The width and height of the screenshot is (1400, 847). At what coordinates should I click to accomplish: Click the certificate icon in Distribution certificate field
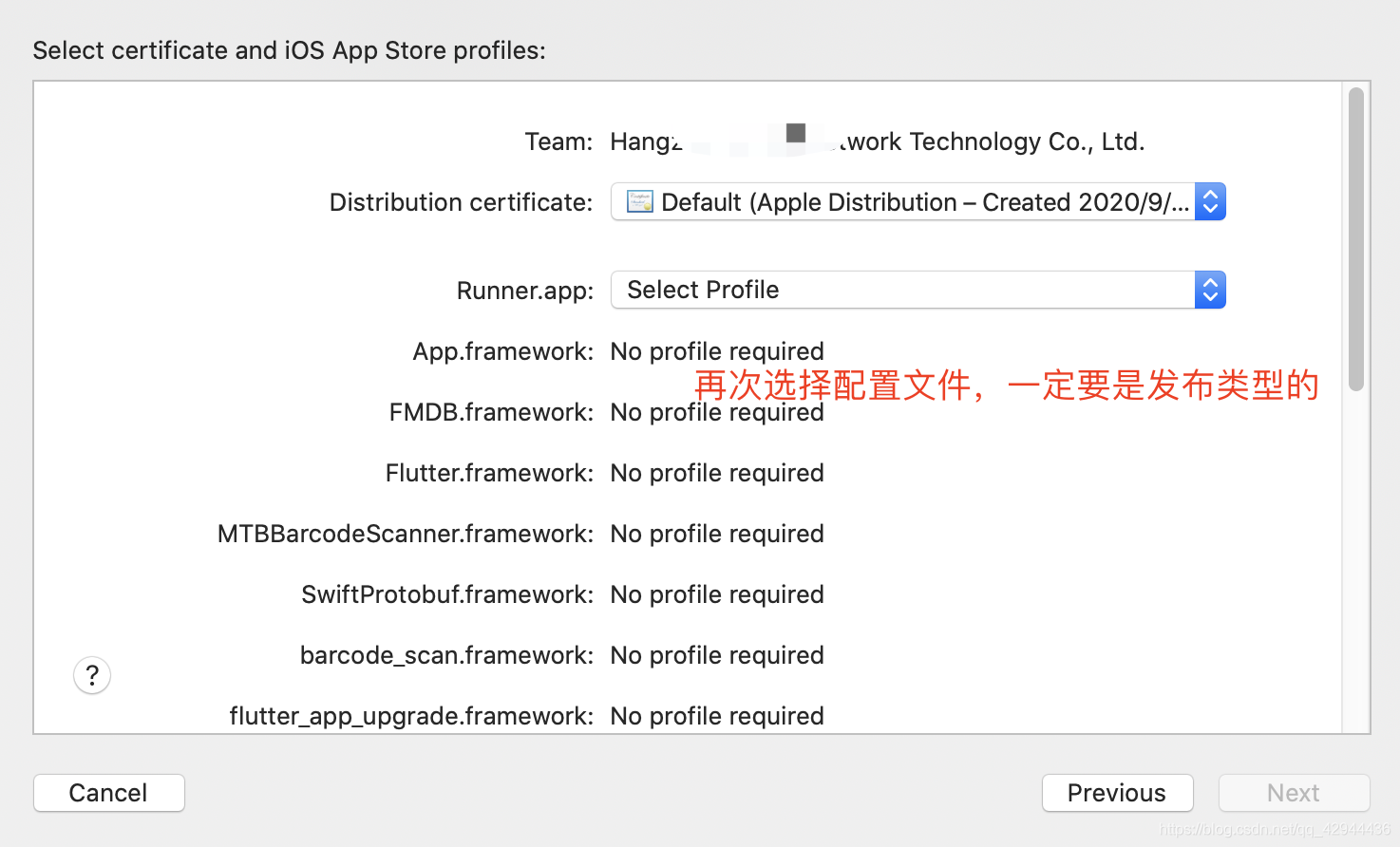pyautogui.click(x=640, y=201)
